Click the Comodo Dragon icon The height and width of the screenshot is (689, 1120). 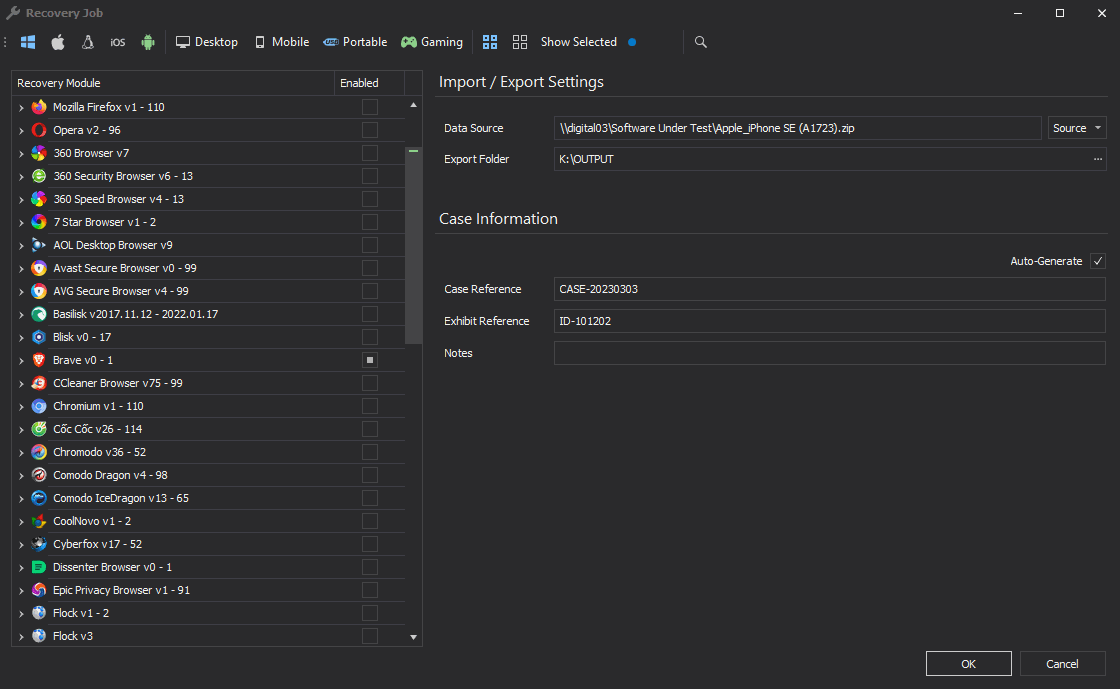click(x=39, y=475)
